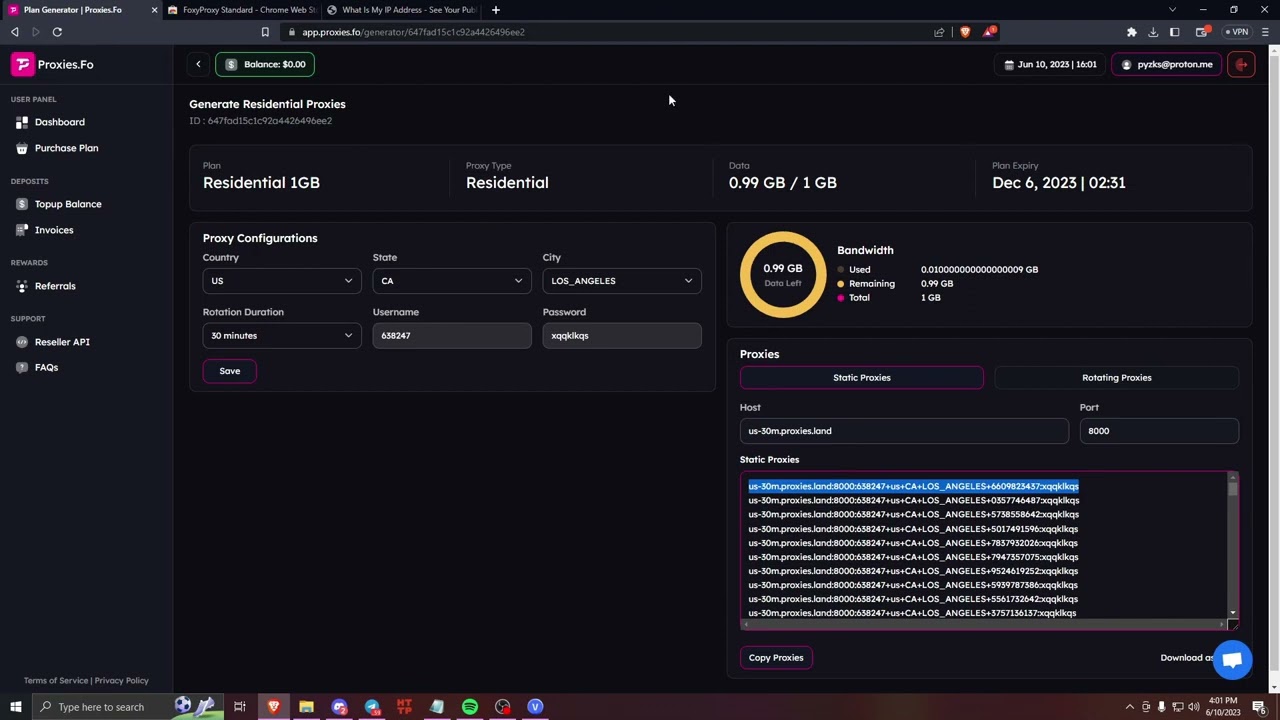This screenshot has width=1280, height=720.
Task: Click the browser address bar URL
Action: (x=413, y=32)
